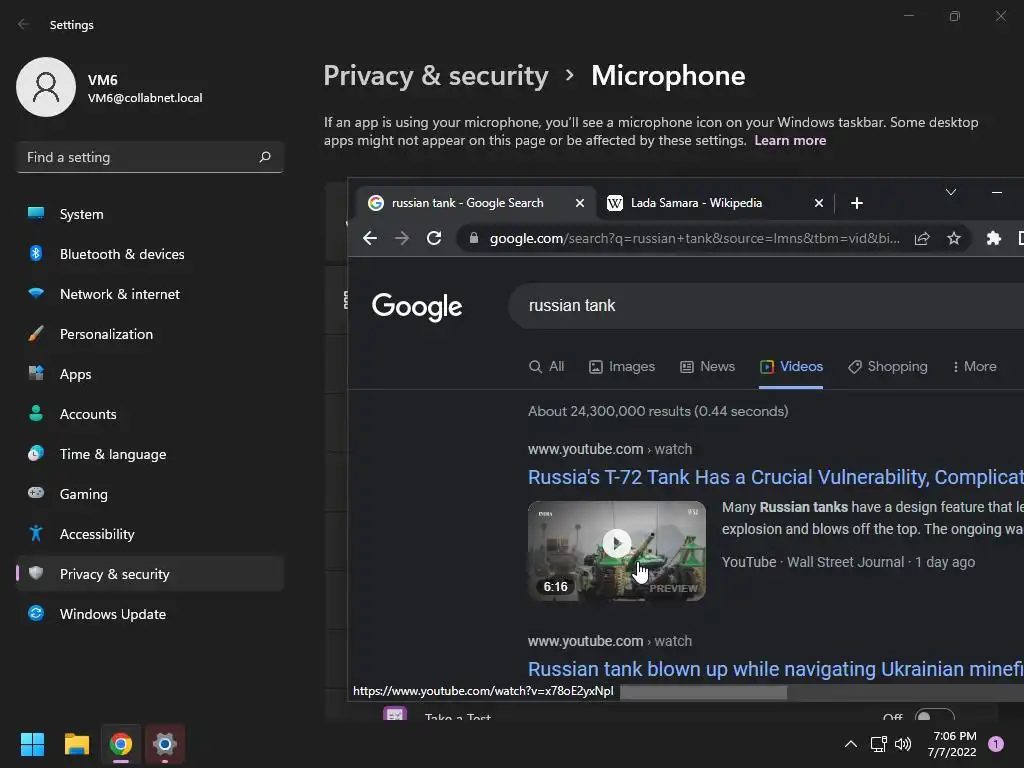Open a new Chrome tab
Screen dimensions: 1024x768
[857, 203]
